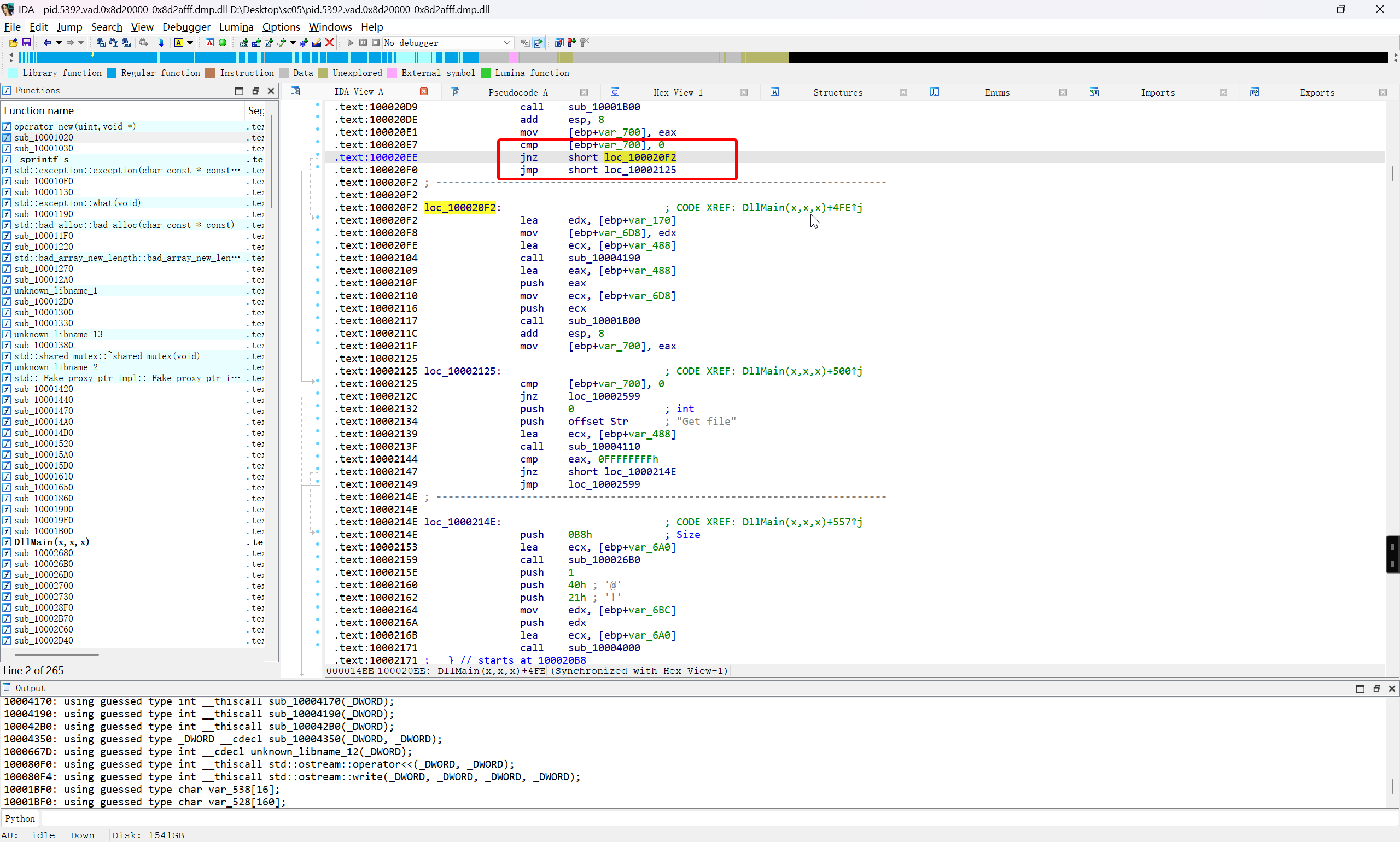Expand the dropdown beside the yellow A icon

(x=190, y=43)
